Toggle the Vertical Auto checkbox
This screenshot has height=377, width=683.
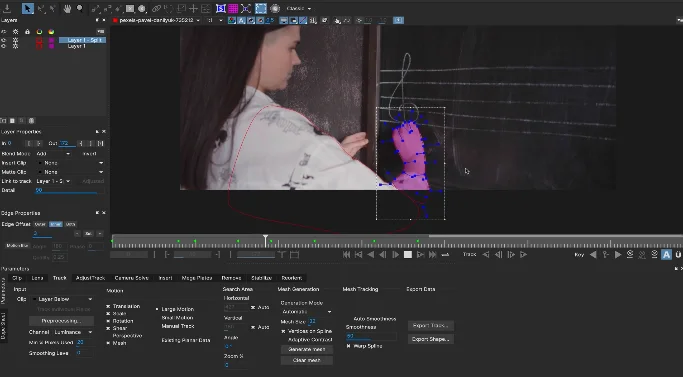point(253,327)
